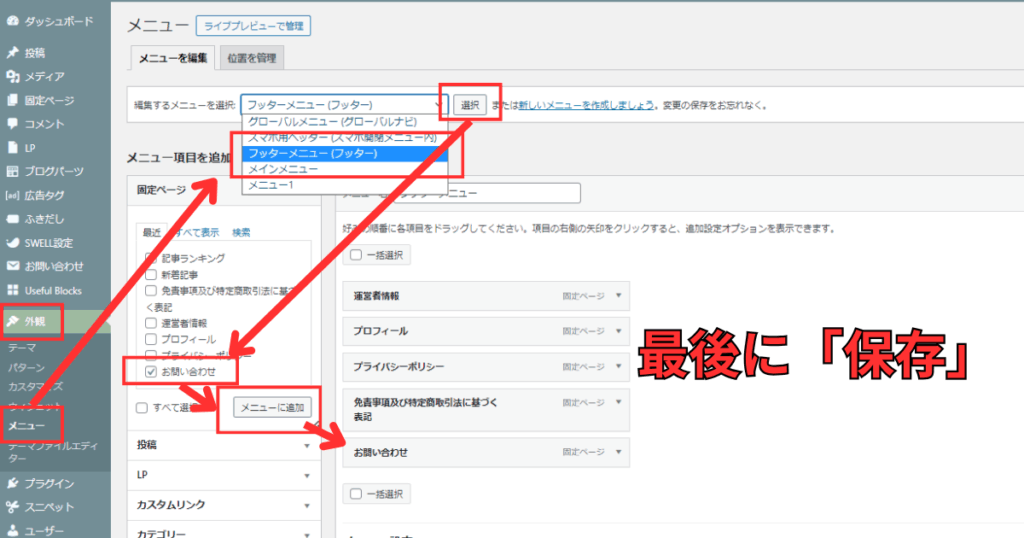Expand the カテゴリー accordion section

(x=224, y=532)
